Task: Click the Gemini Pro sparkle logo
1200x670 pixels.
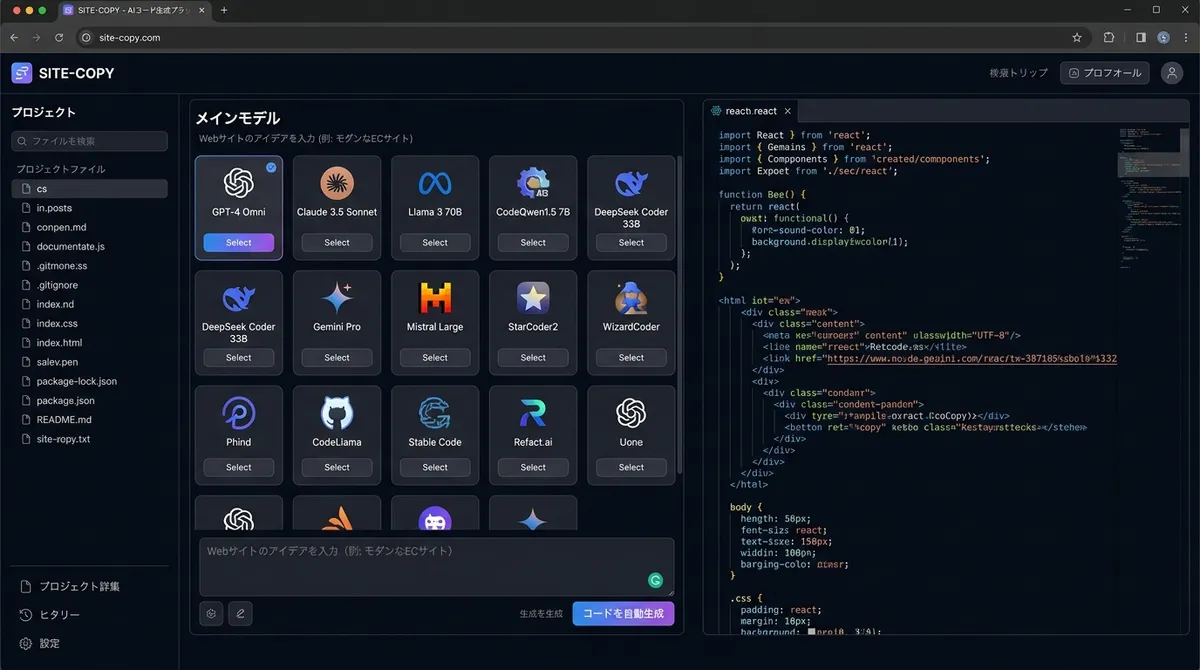Action: coord(337,298)
